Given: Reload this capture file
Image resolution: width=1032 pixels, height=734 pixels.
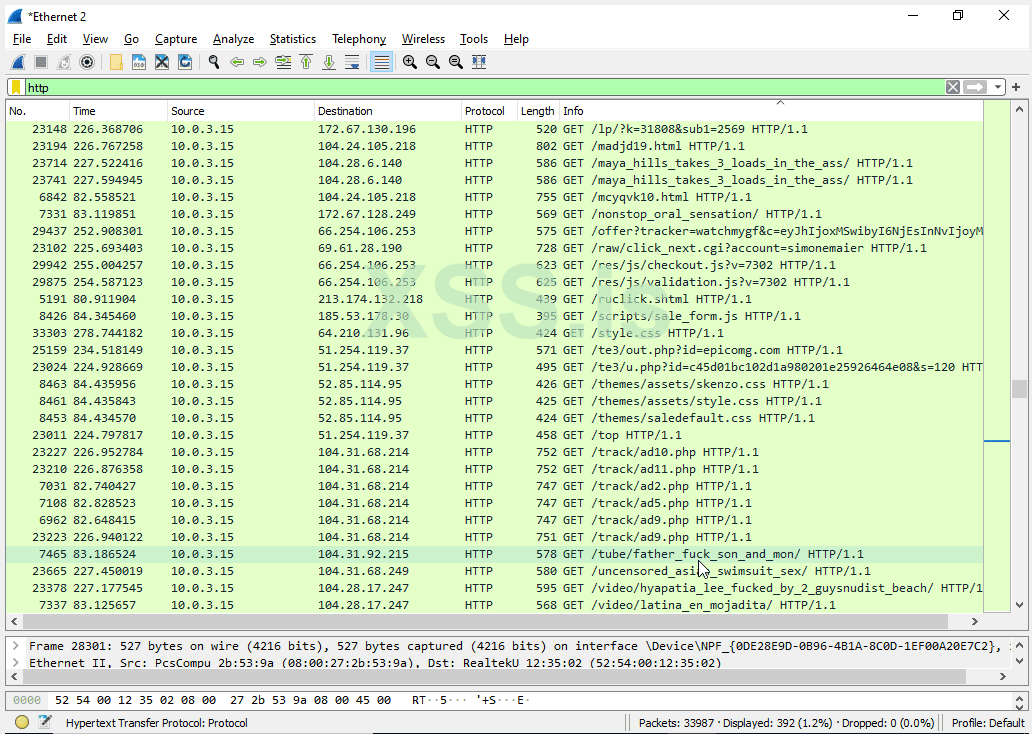Looking at the screenshot, I should (x=185, y=62).
